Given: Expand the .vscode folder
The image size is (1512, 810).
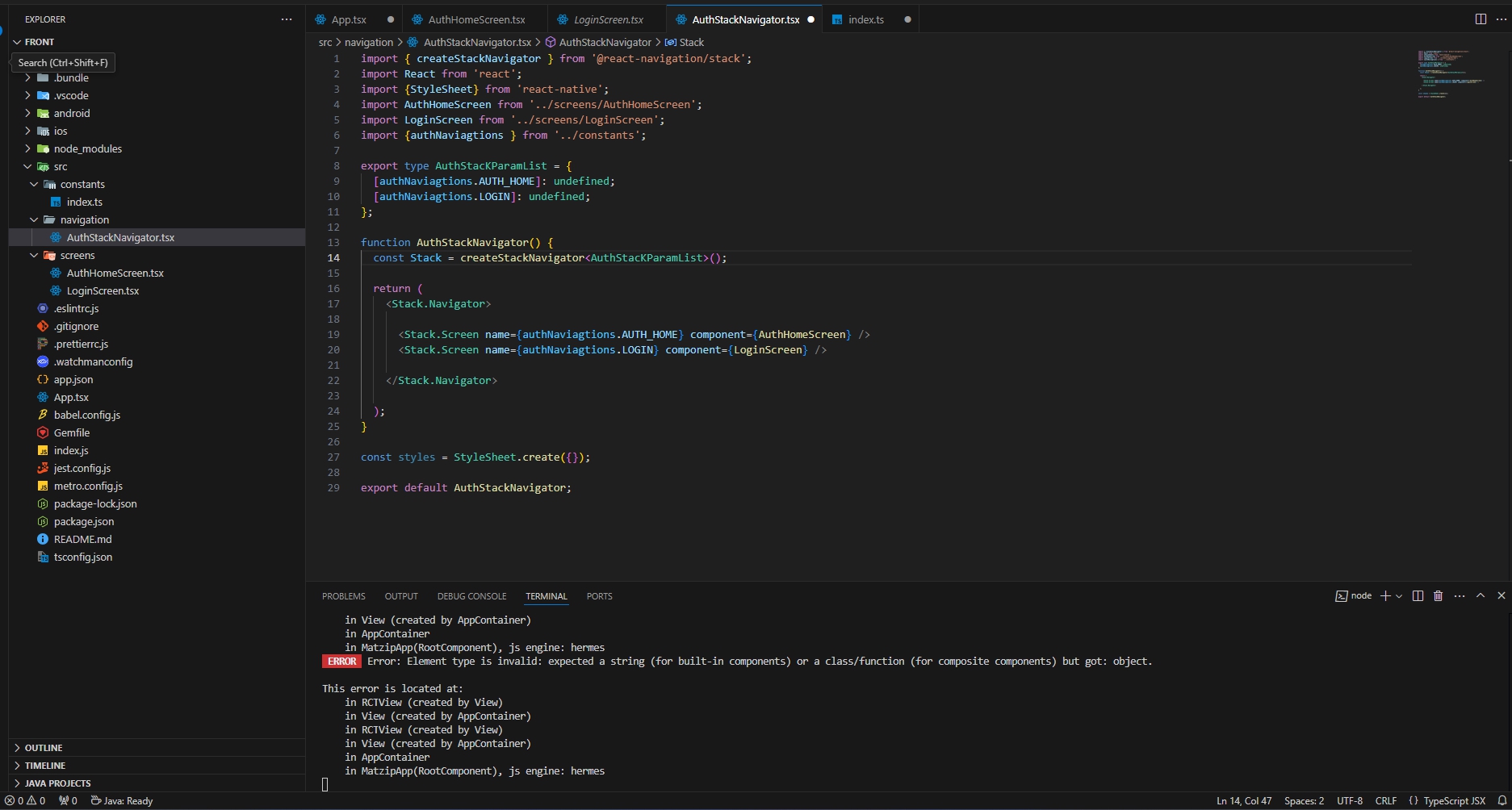Looking at the screenshot, I should [x=71, y=95].
